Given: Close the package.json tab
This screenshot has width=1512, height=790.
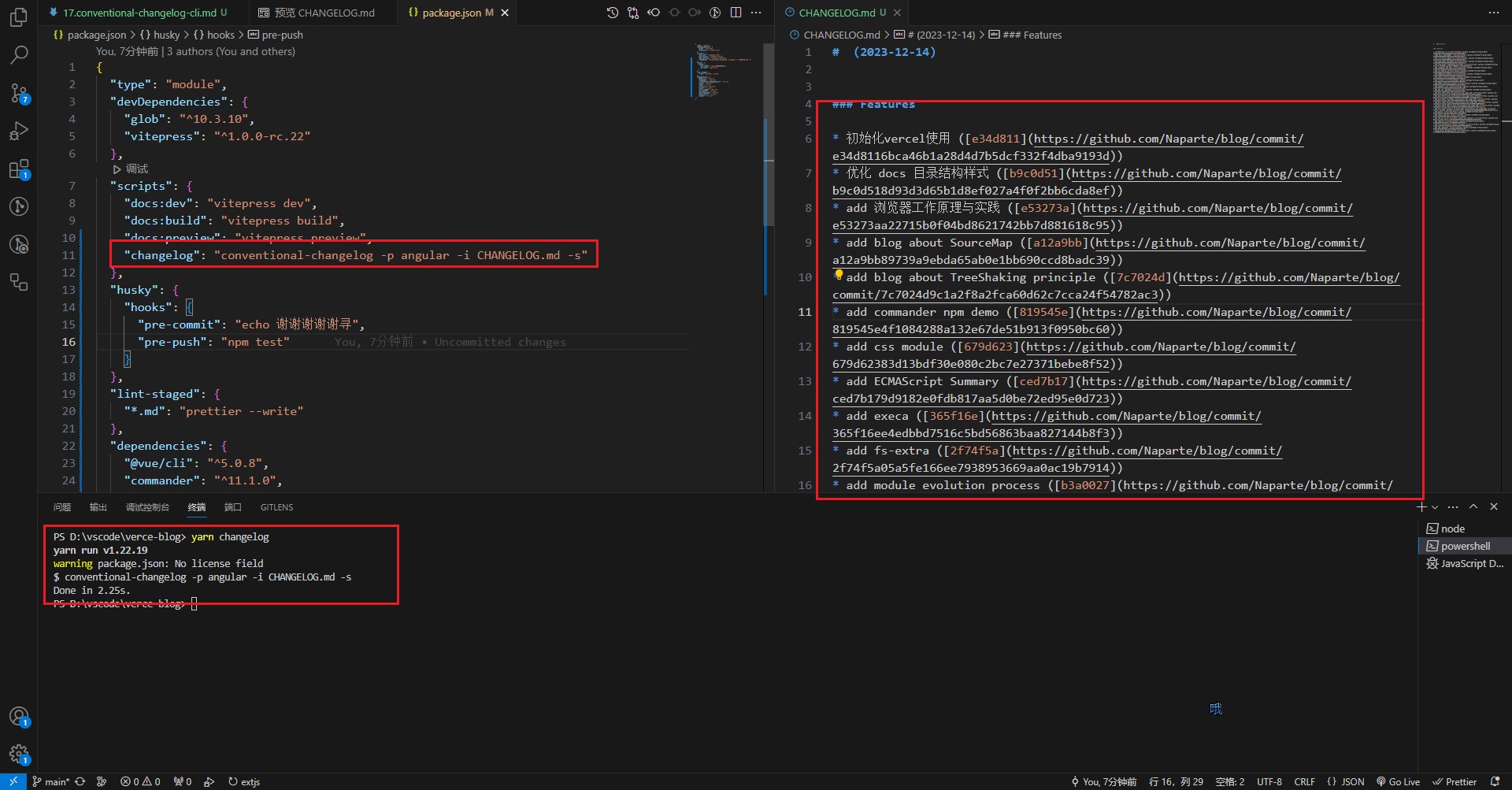Looking at the screenshot, I should coord(505,13).
